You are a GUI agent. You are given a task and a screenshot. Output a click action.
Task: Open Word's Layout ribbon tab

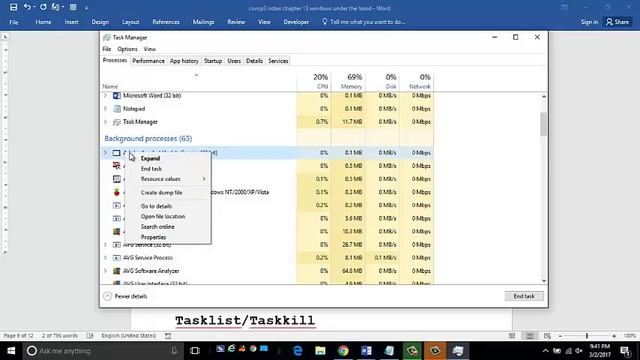[x=131, y=22]
